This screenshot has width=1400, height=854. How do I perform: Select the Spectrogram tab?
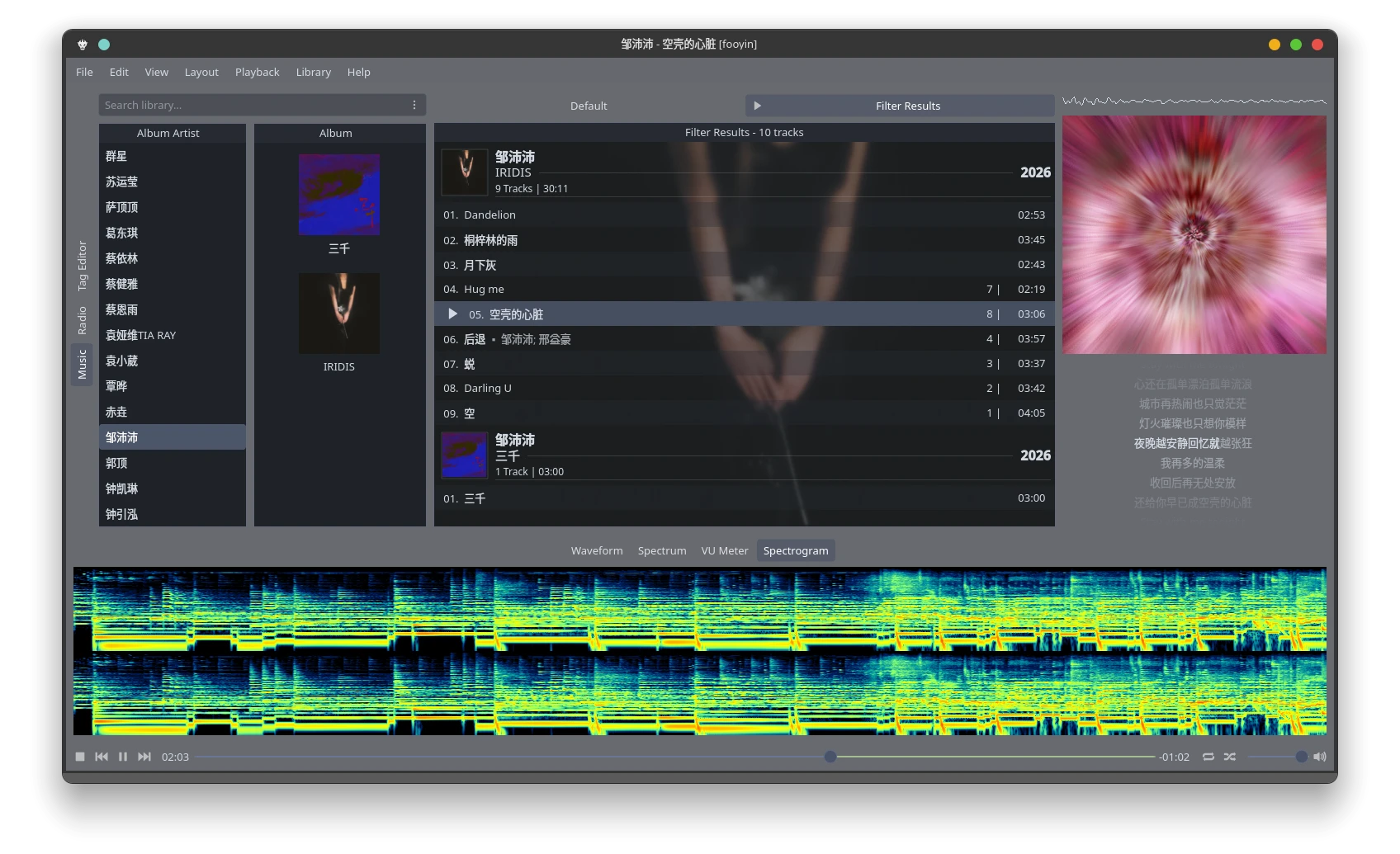pos(796,550)
